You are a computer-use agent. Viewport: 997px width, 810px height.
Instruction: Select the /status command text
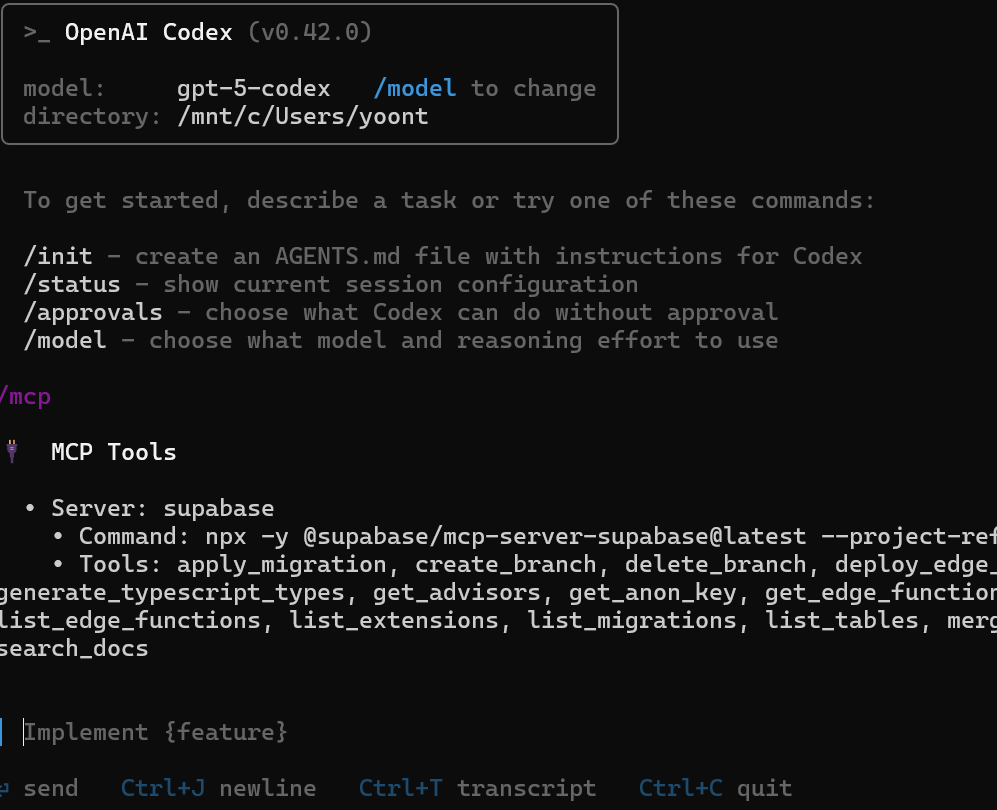[72, 284]
